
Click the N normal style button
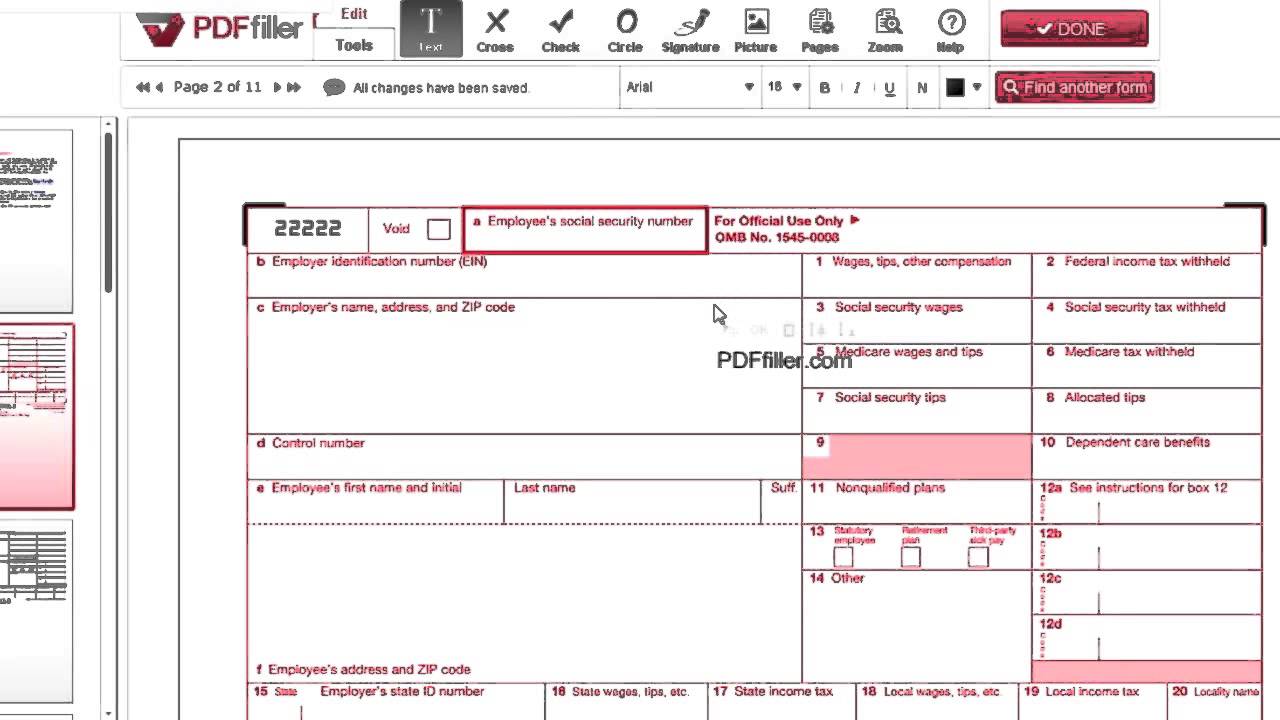click(922, 88)
